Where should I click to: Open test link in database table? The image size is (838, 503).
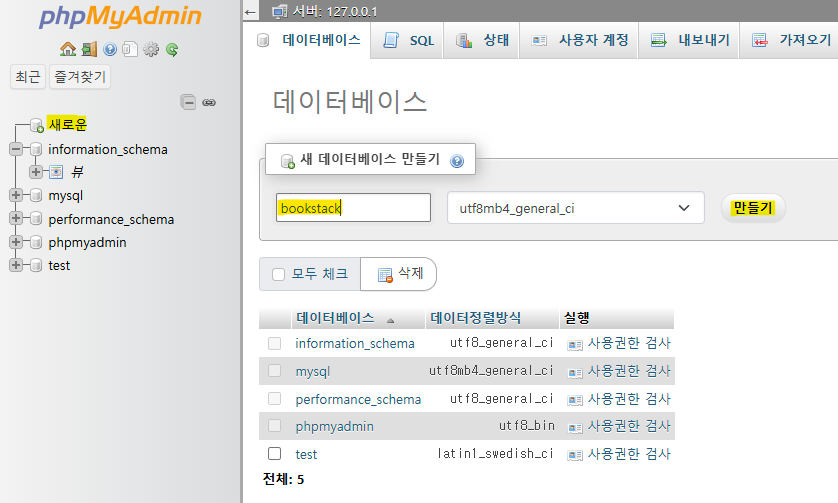click(x=306, y=454)
